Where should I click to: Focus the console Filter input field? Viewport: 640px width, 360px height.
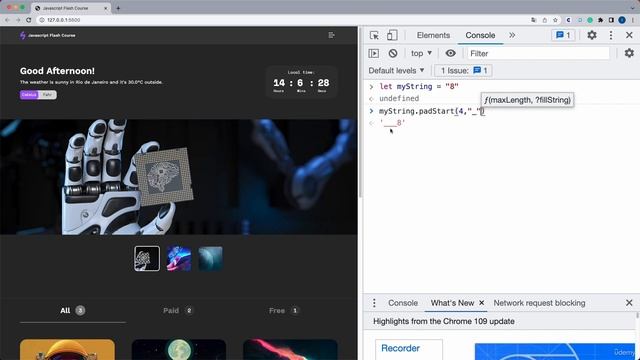[x=538, y=53]
